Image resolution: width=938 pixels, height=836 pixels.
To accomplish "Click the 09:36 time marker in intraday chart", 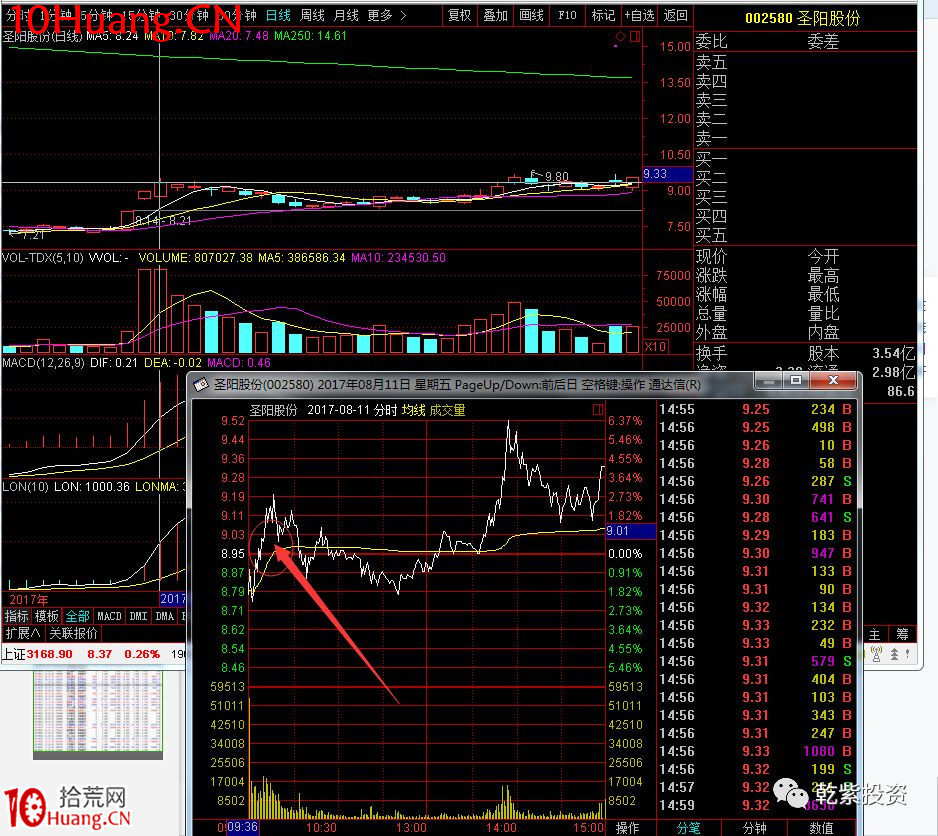I will [242, 827].
